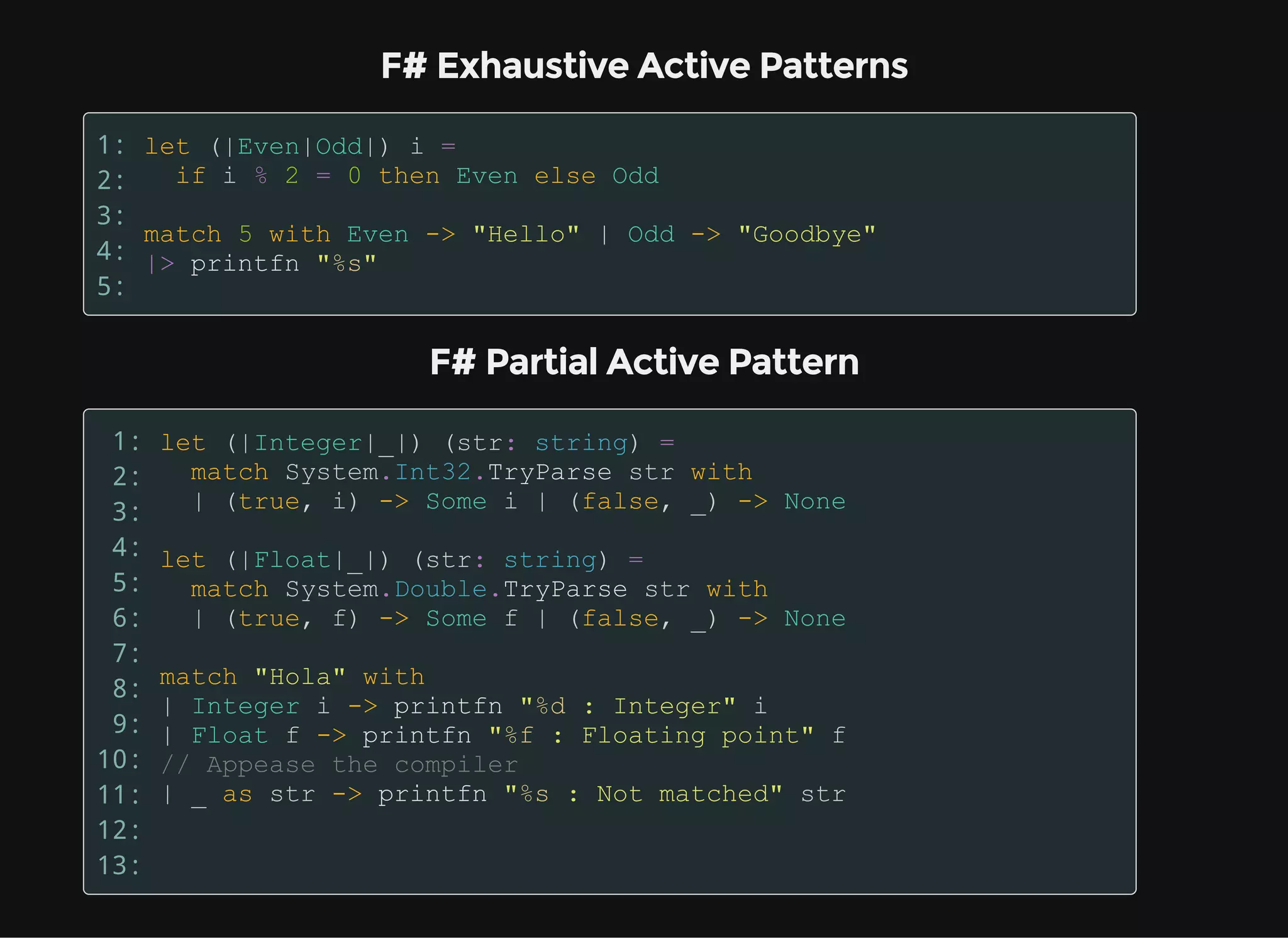The width and height of the screenshot is (1288, 938).
Task: Click the "%d : Integer" format string
Action: click(x=628, y=706)
